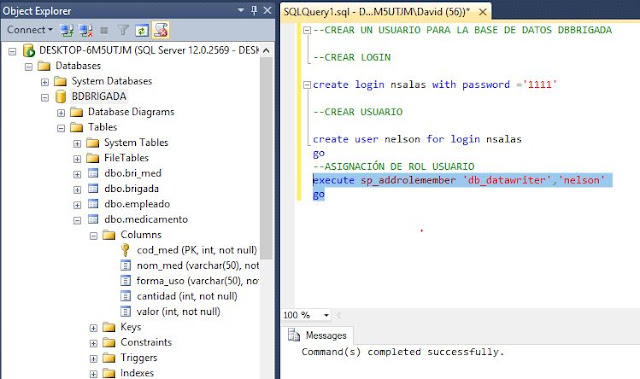Click the create user nelson code line
Image resolution: width=640 pixels, height=379 pixels.
[417, 139]
